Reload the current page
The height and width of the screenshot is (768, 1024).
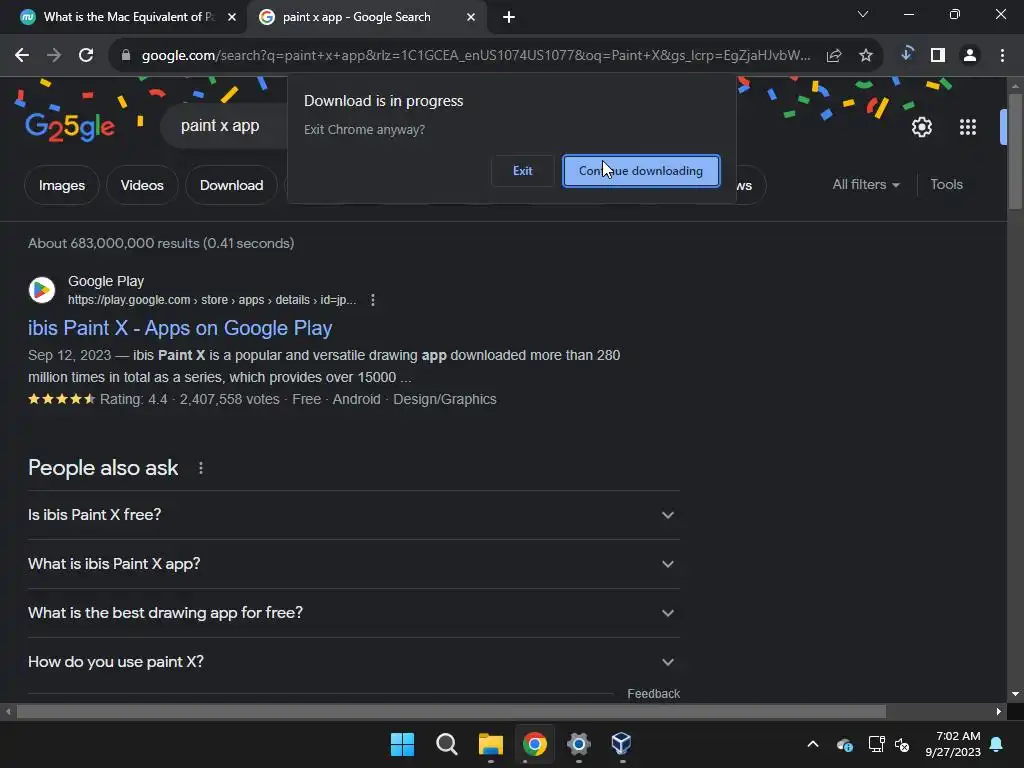(86, 56)
